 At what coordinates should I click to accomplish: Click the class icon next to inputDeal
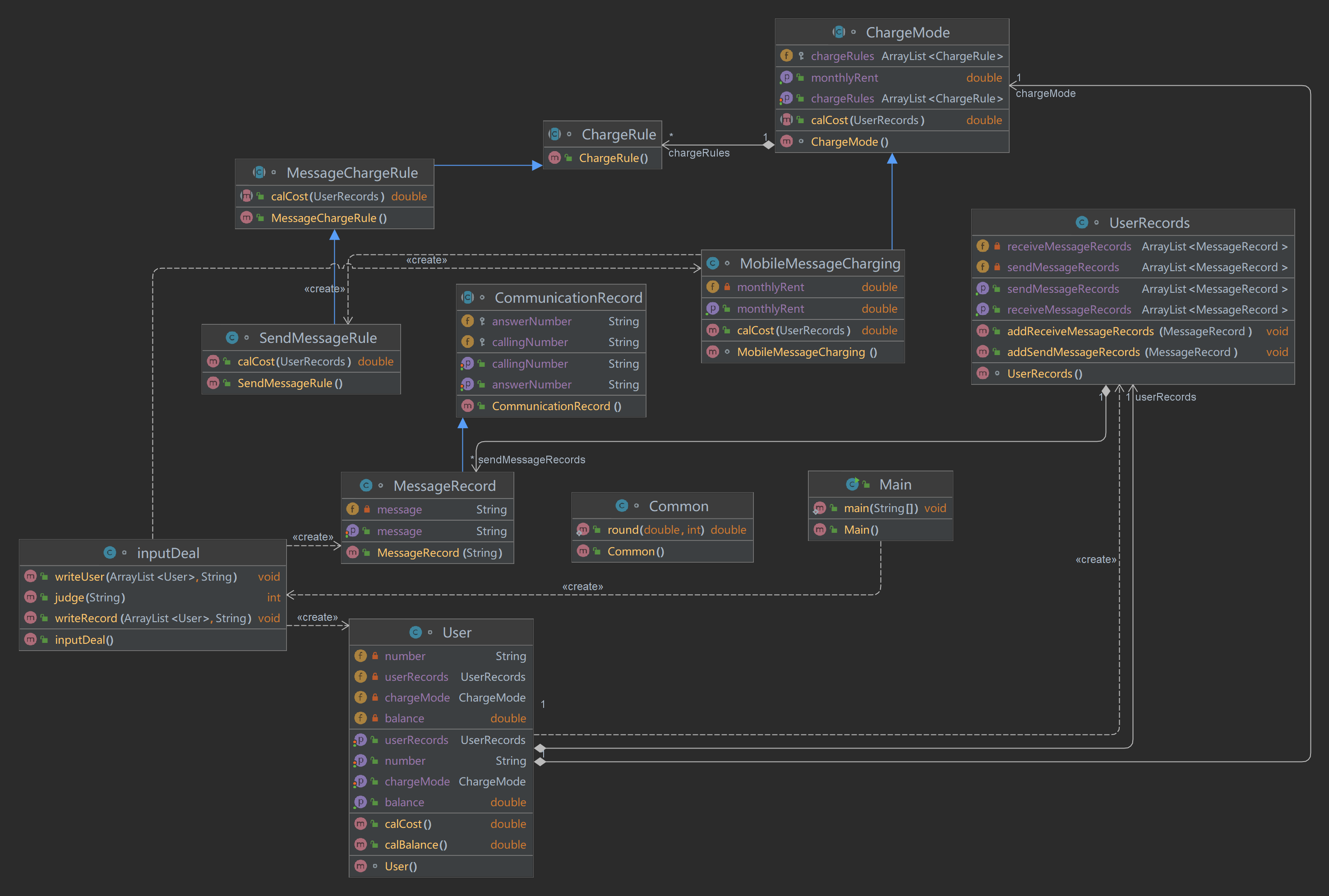pos(110,553)
